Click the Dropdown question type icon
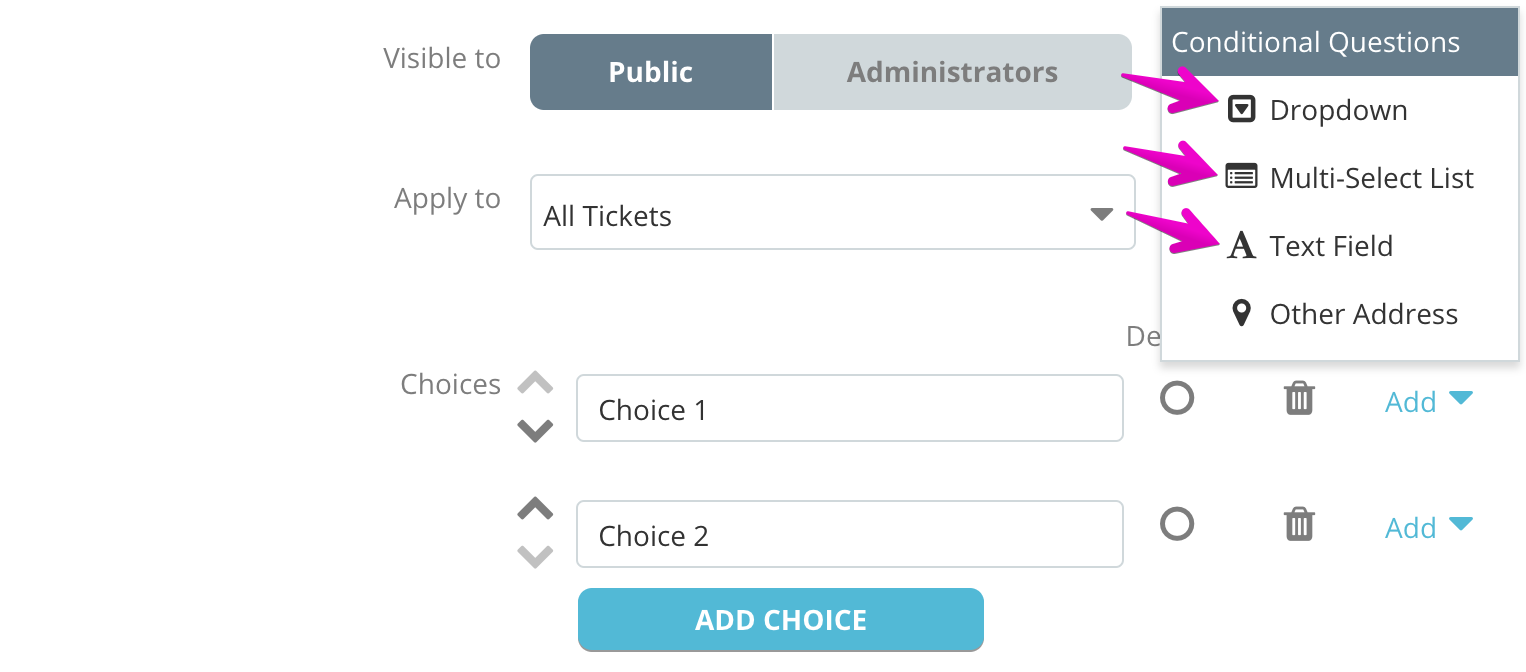This screenshot has width=1526, height=672. click(x=1241, y=109)
